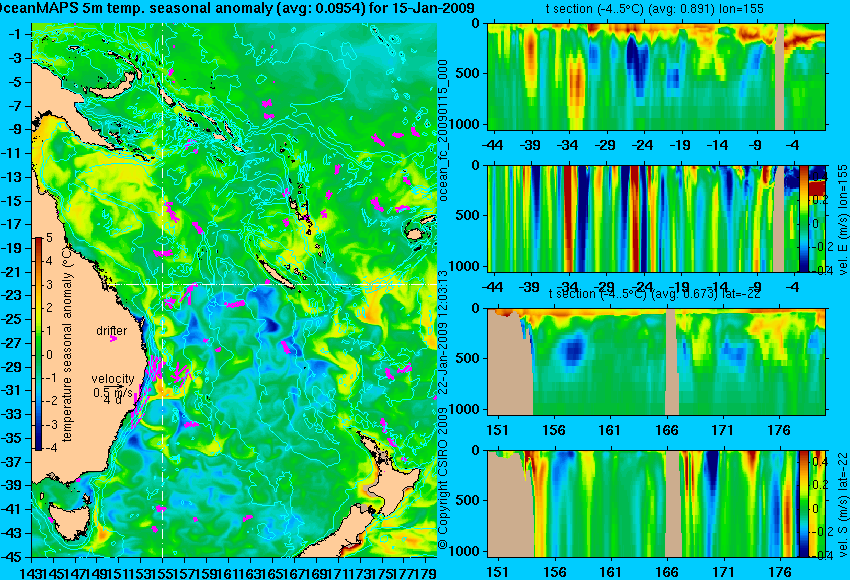Click the '5' tick on the temperature colorbar

pyautogui.click(x=49, y=237)
